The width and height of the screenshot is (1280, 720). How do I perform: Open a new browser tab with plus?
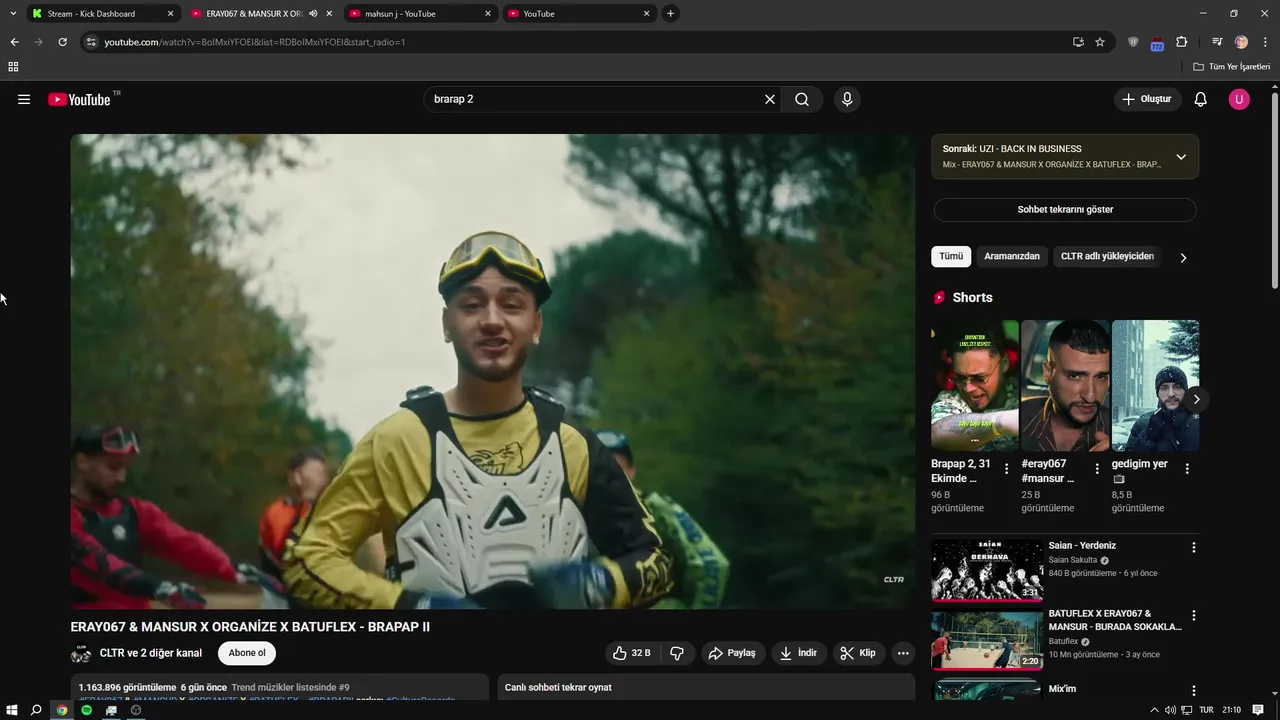pyautogui.click(x=670, y=14)
